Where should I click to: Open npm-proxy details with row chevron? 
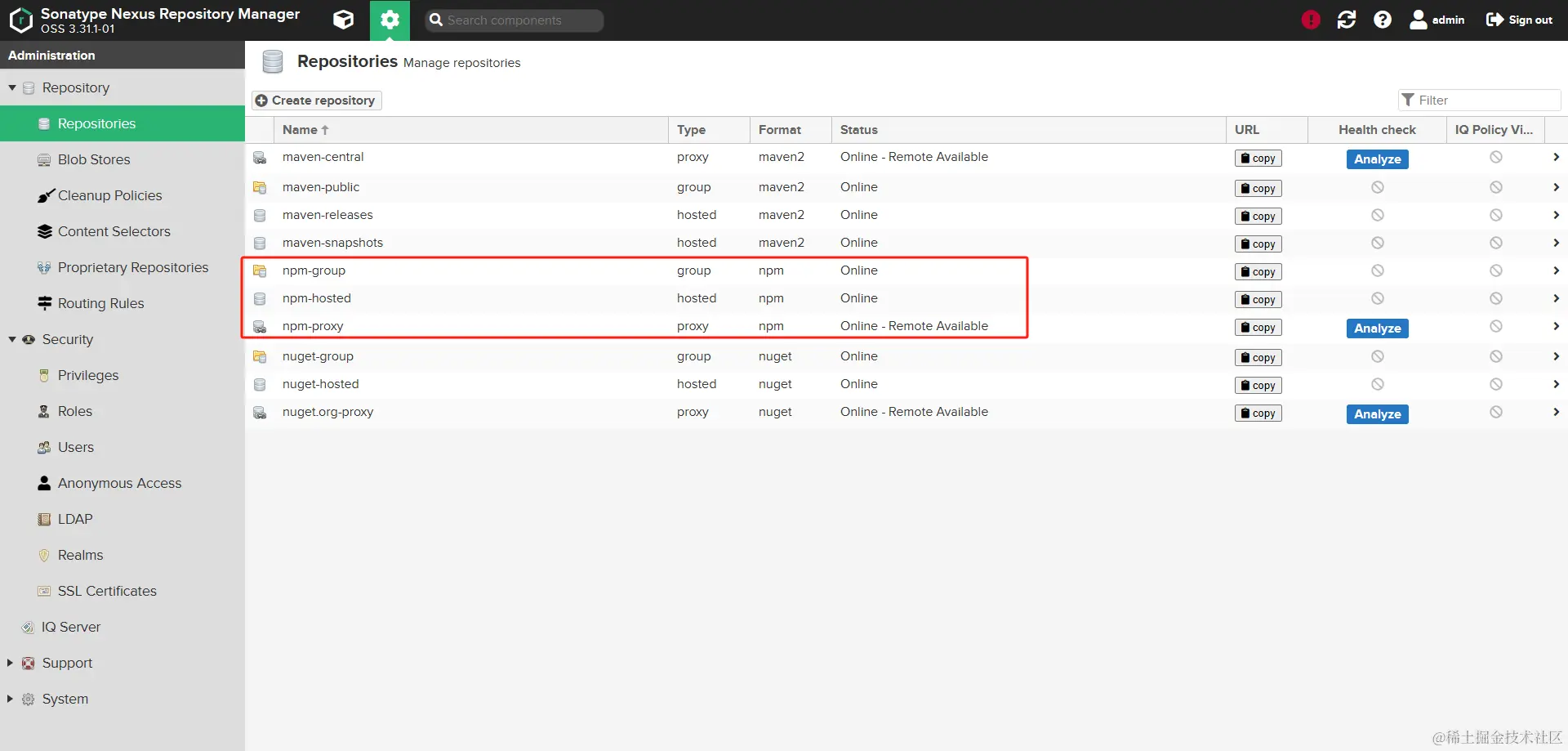coord(1556,326)
